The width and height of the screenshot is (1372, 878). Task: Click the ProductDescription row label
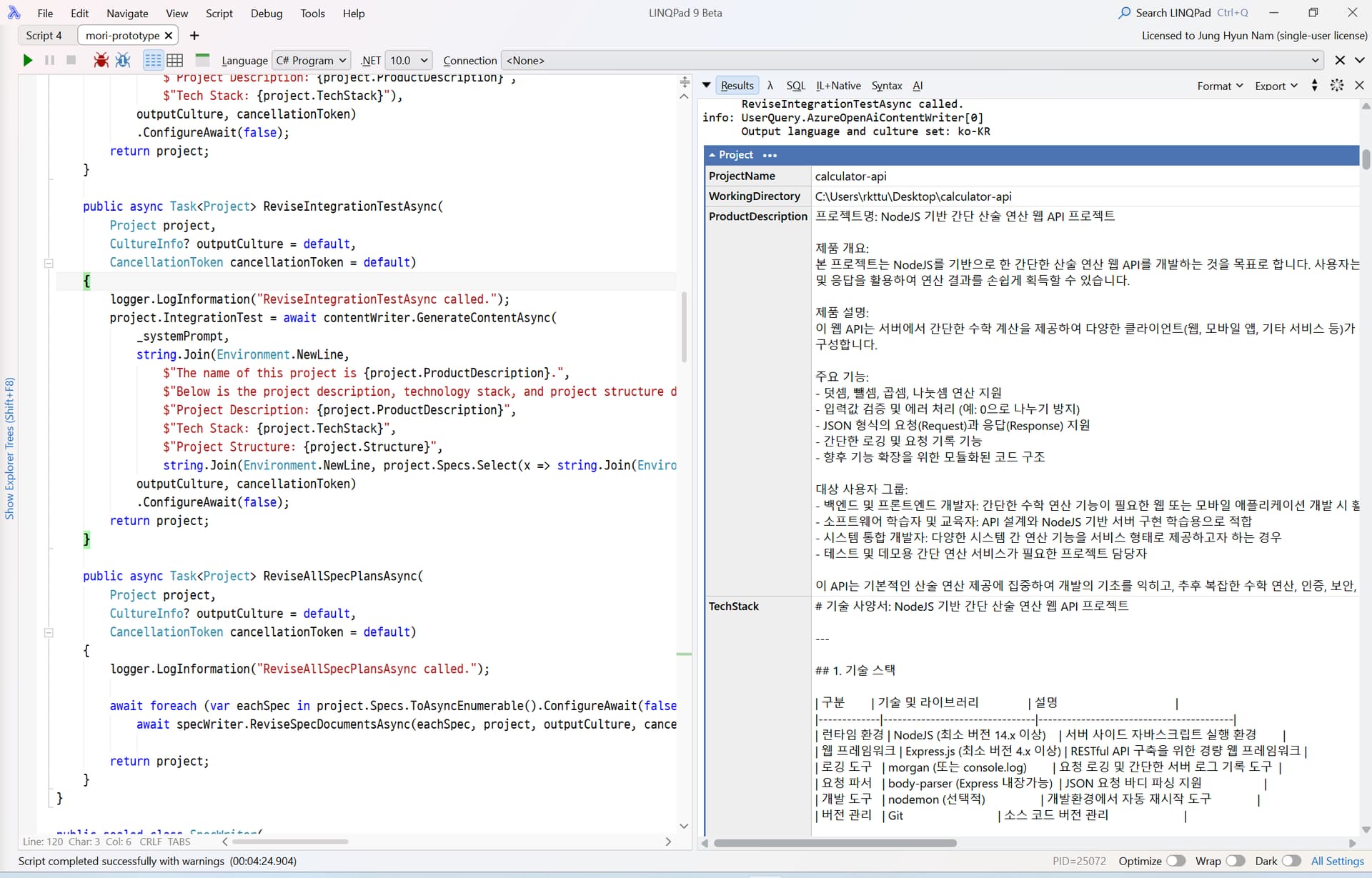coord(757,216)
